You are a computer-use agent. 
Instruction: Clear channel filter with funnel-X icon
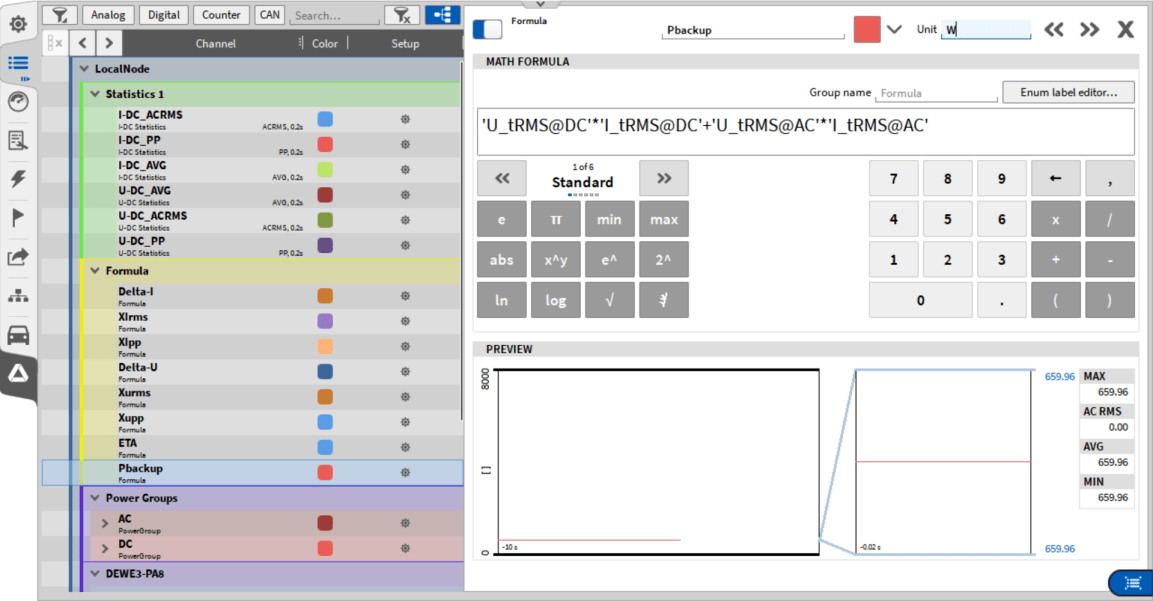point(402,15)
